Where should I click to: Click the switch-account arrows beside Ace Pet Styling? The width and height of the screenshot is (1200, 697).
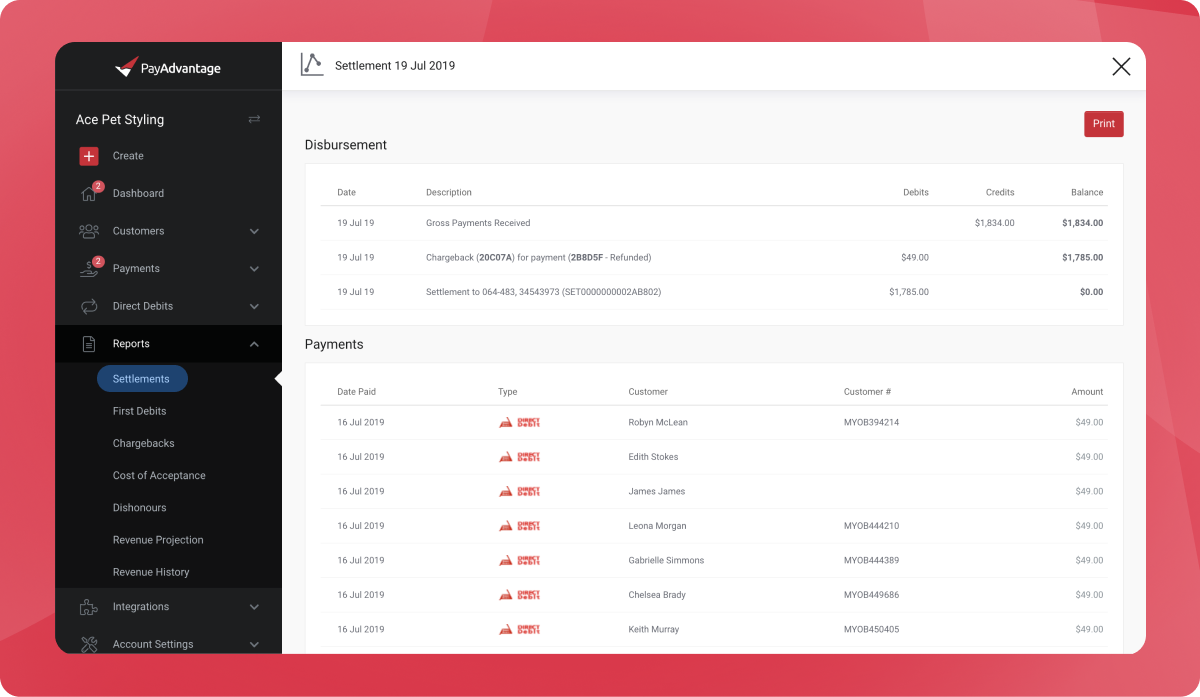254,119
